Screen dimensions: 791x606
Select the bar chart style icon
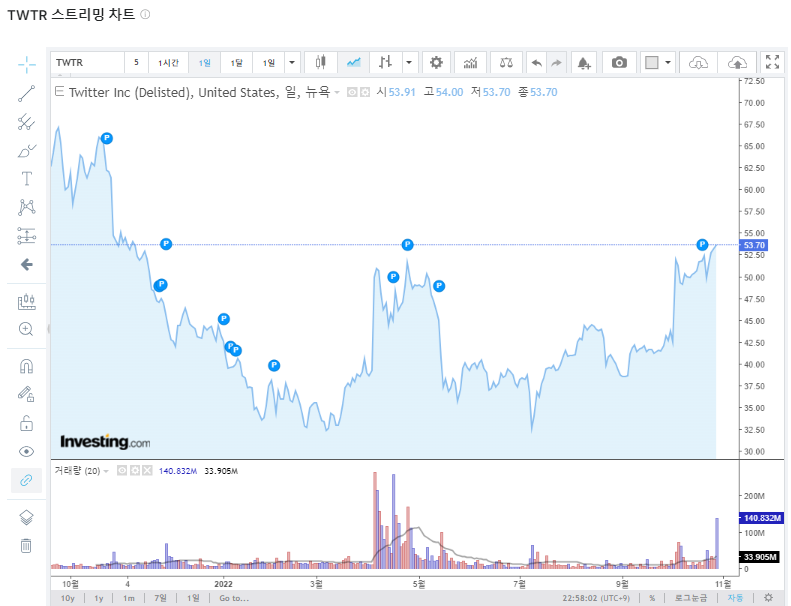[x=386, y=63]
